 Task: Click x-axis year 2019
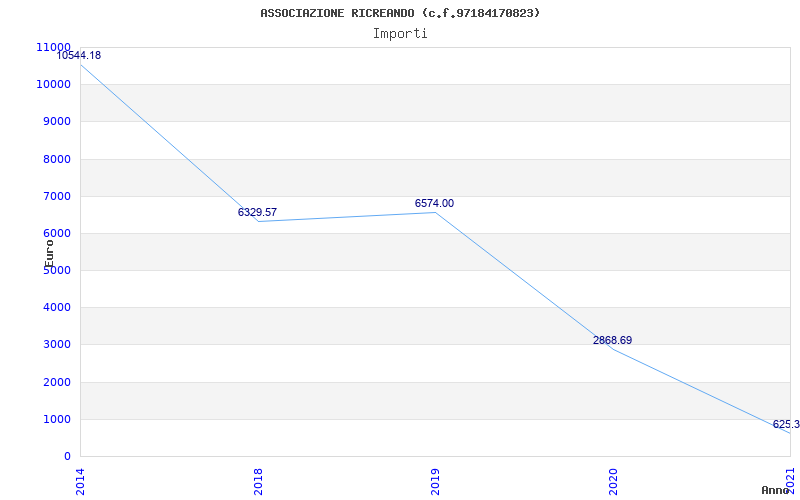[435, 482]
